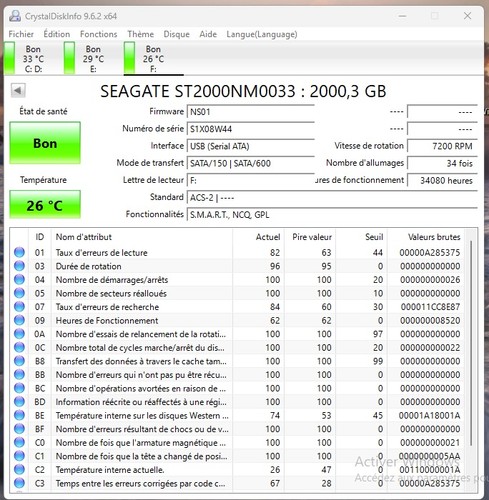Click raw value 000000008520

pos(430,320)
